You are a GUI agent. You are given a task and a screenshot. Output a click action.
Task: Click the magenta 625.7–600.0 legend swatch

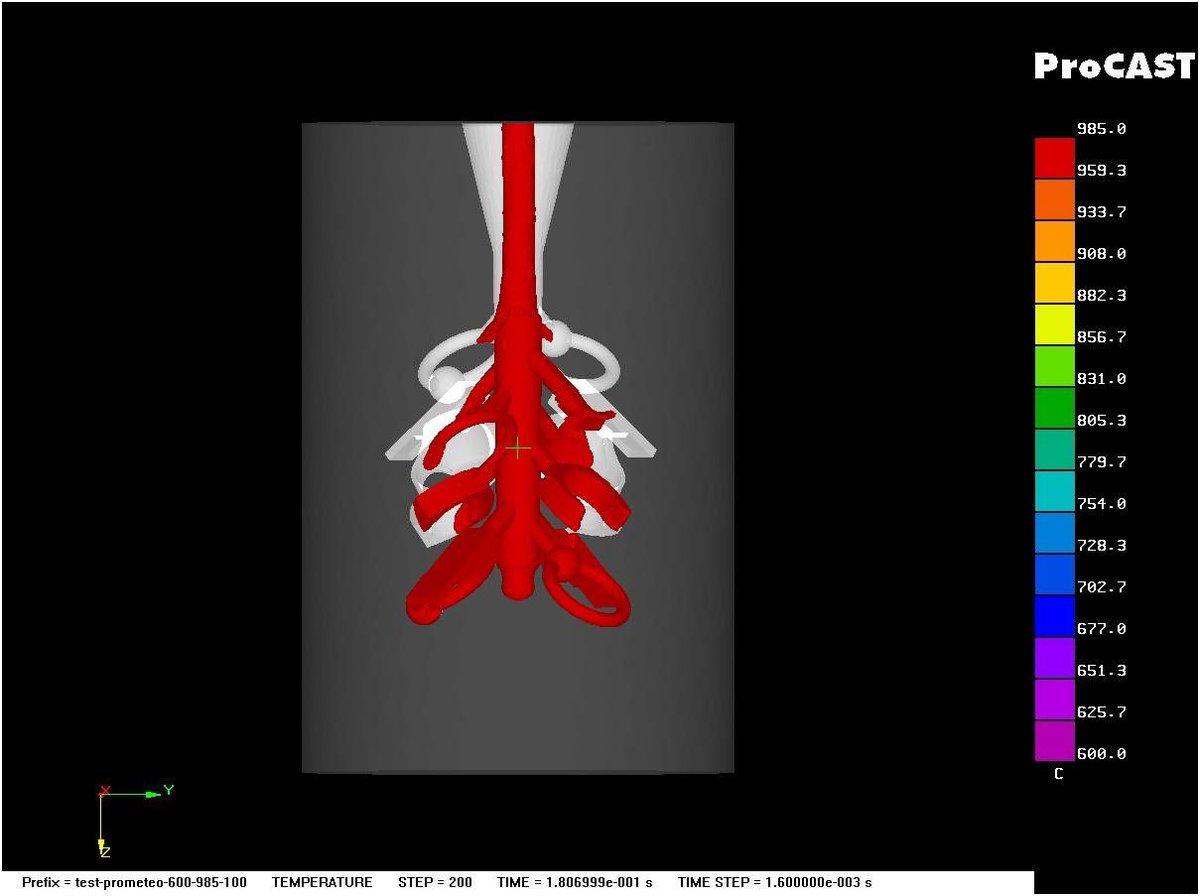1054,741
